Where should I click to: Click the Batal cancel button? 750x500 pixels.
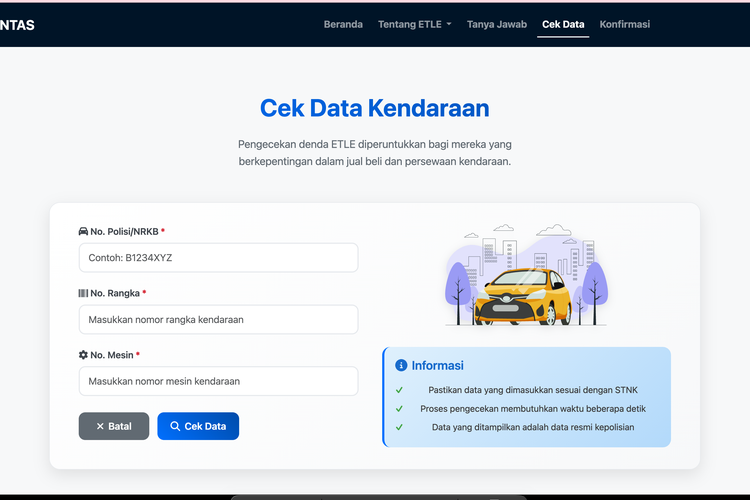click(114, 426)
